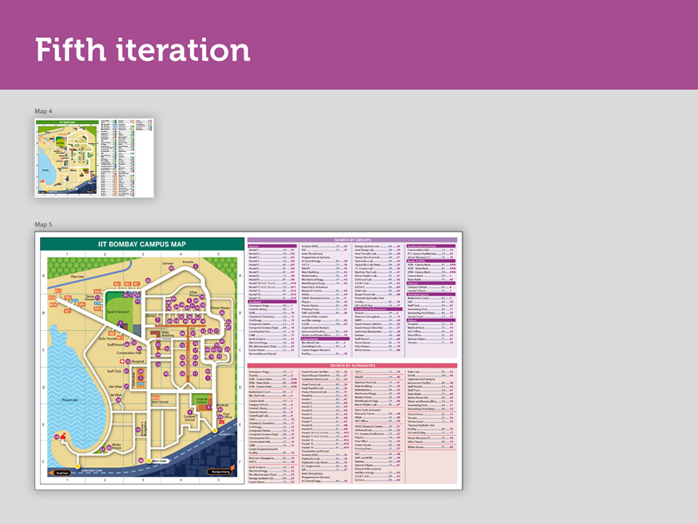Select the large Map 5 campus map
The height and width of the screenshot is (524, 698).
pyautogui.click(x=248, y=361)
